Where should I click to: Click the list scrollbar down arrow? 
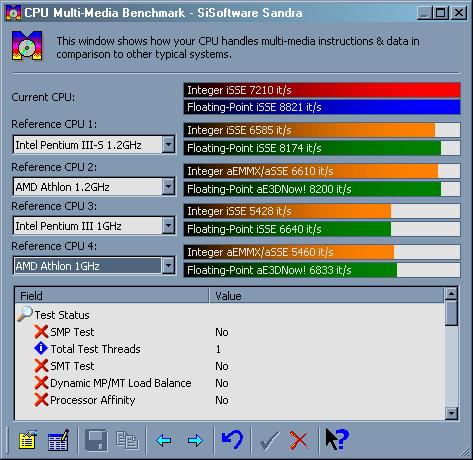pyautogui.click(x=451, y=413)
